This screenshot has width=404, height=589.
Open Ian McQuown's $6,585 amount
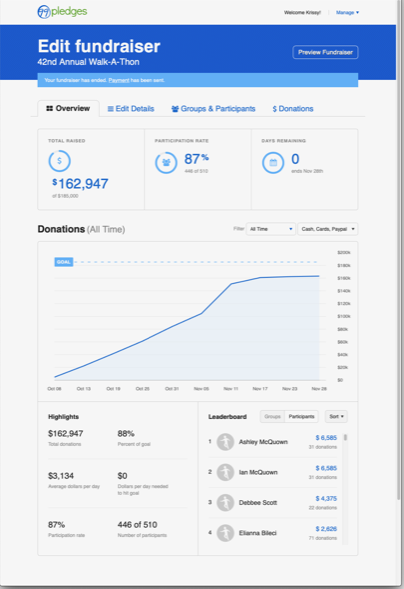tap(326, 468)
